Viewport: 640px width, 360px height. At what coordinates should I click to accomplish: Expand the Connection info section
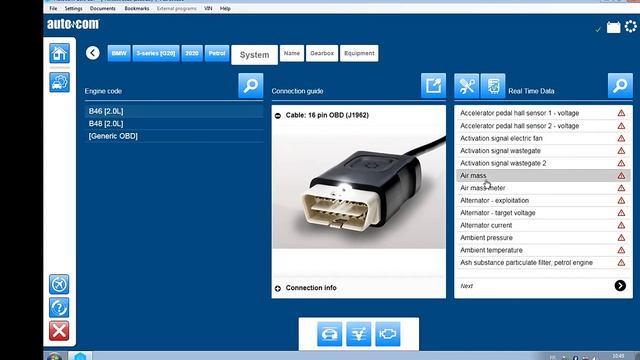[x=278, y=289]
